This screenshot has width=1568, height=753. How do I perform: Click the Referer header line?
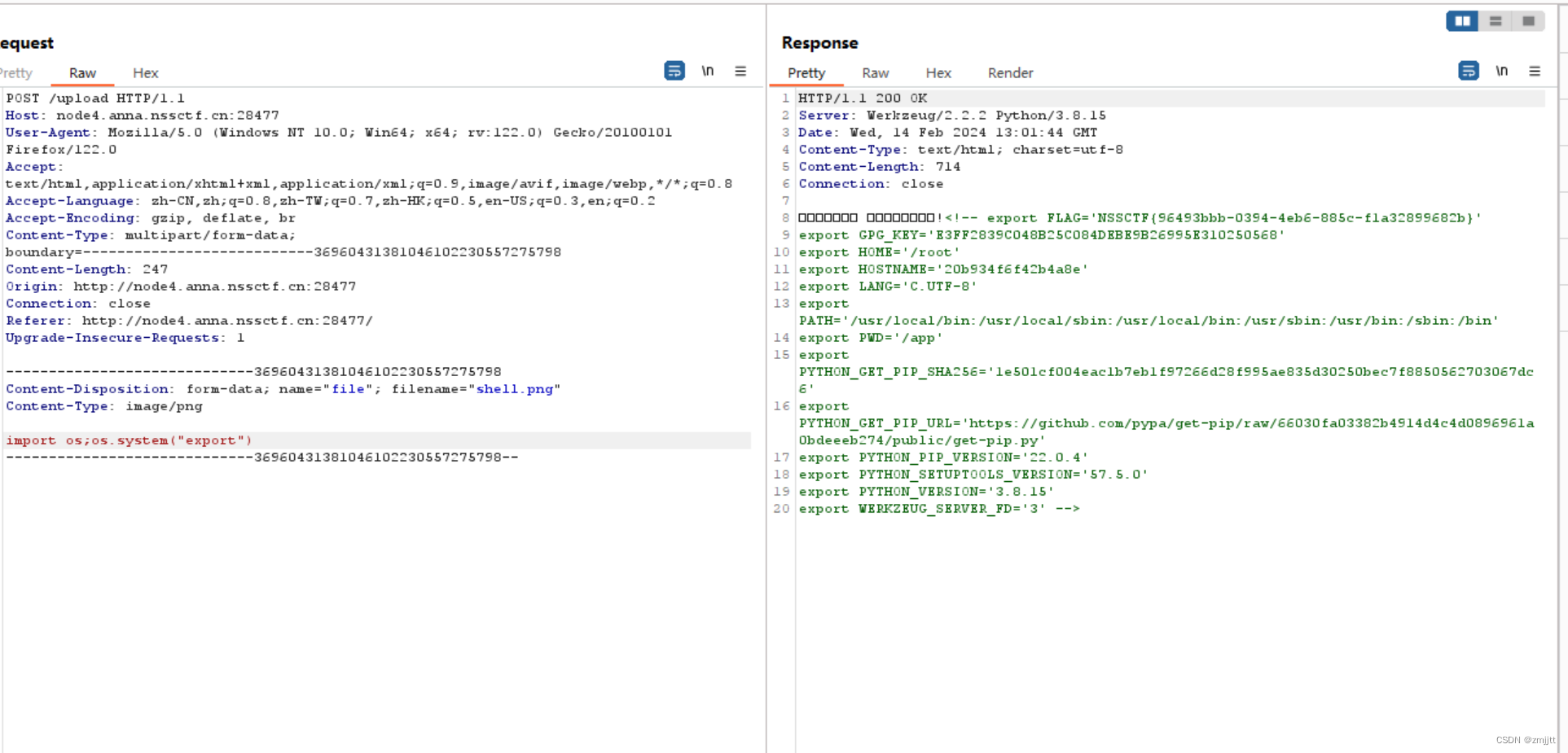point(189,321)
